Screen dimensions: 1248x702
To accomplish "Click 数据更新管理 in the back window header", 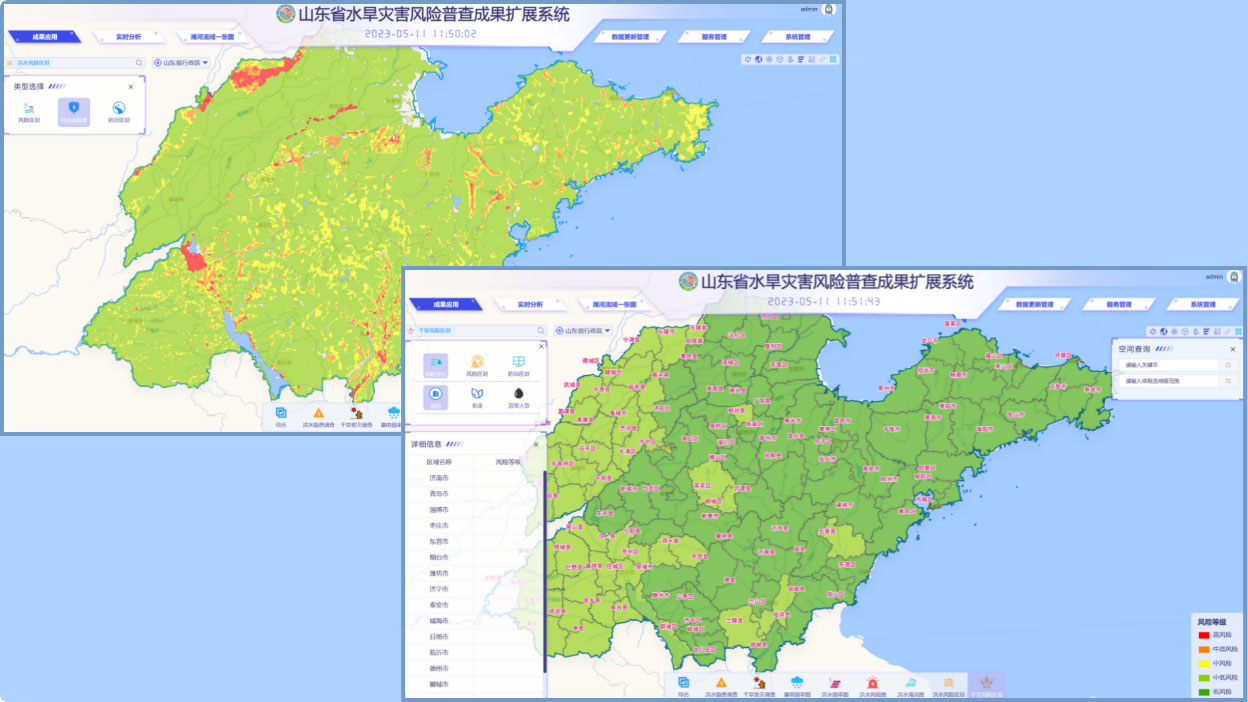I will coord(629,36).
